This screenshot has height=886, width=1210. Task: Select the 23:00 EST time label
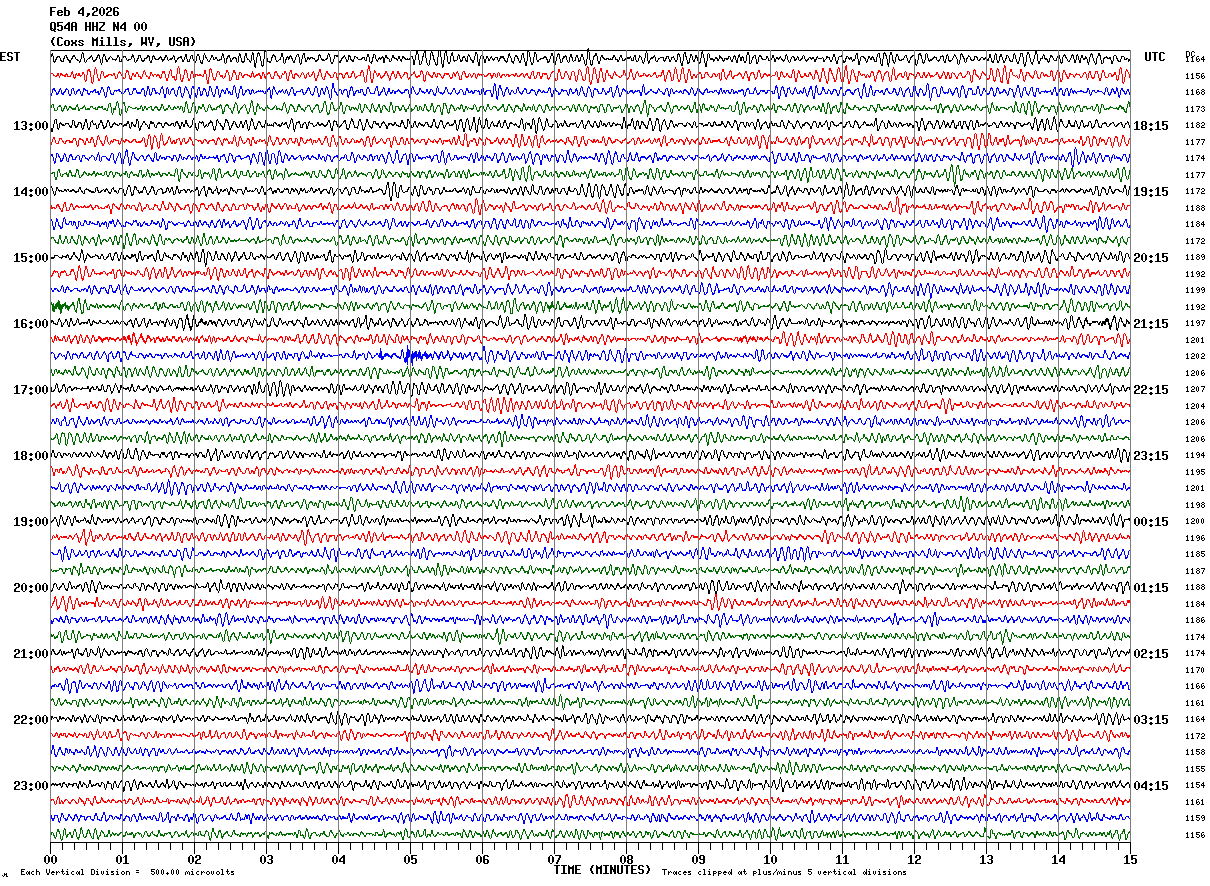tap(31, 786)
